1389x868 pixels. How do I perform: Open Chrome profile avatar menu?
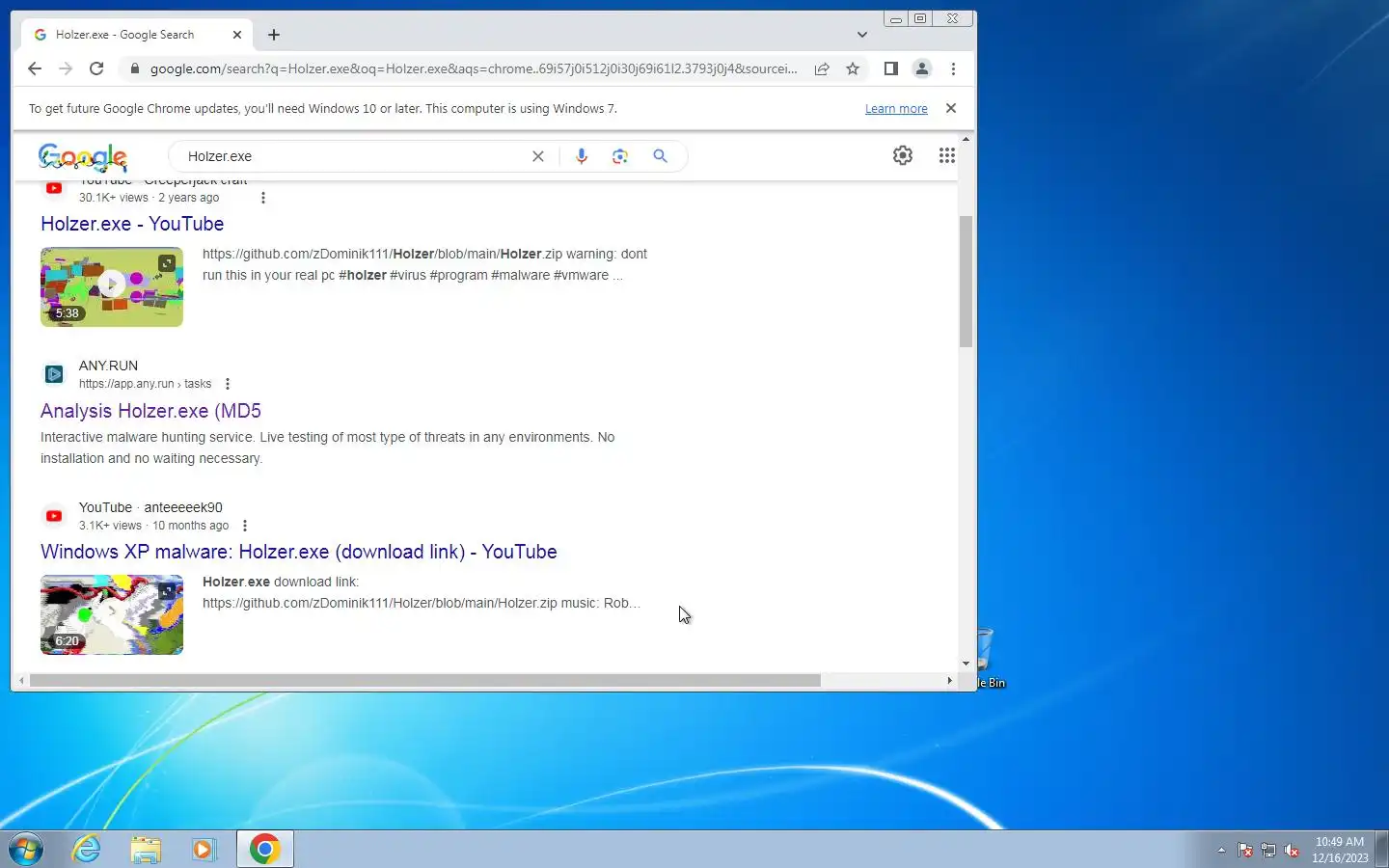(x=922, y=68)
